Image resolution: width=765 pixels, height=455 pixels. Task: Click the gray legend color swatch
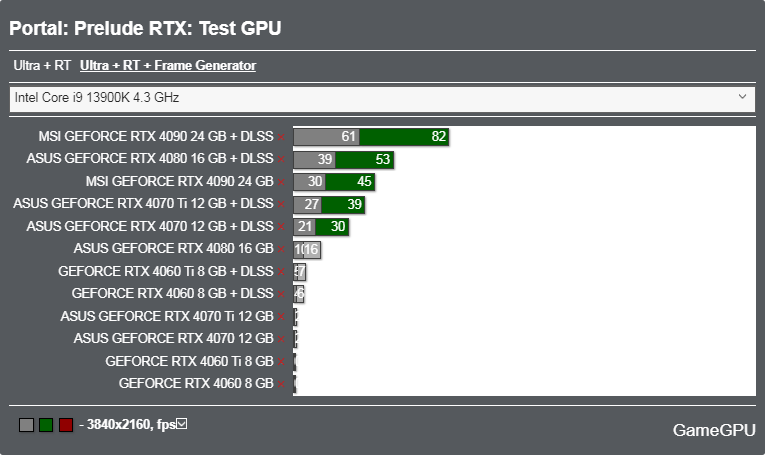(26, 425)
